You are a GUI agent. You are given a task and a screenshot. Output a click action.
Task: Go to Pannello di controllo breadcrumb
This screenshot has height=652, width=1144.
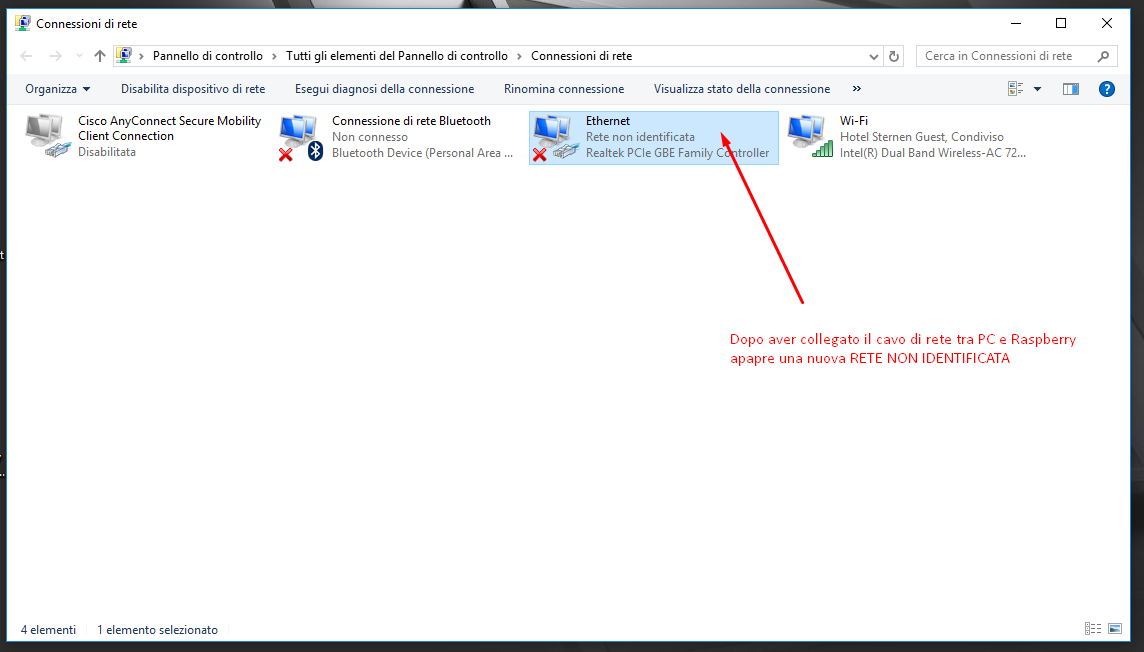pyautogui.click(x=207, y=56)
